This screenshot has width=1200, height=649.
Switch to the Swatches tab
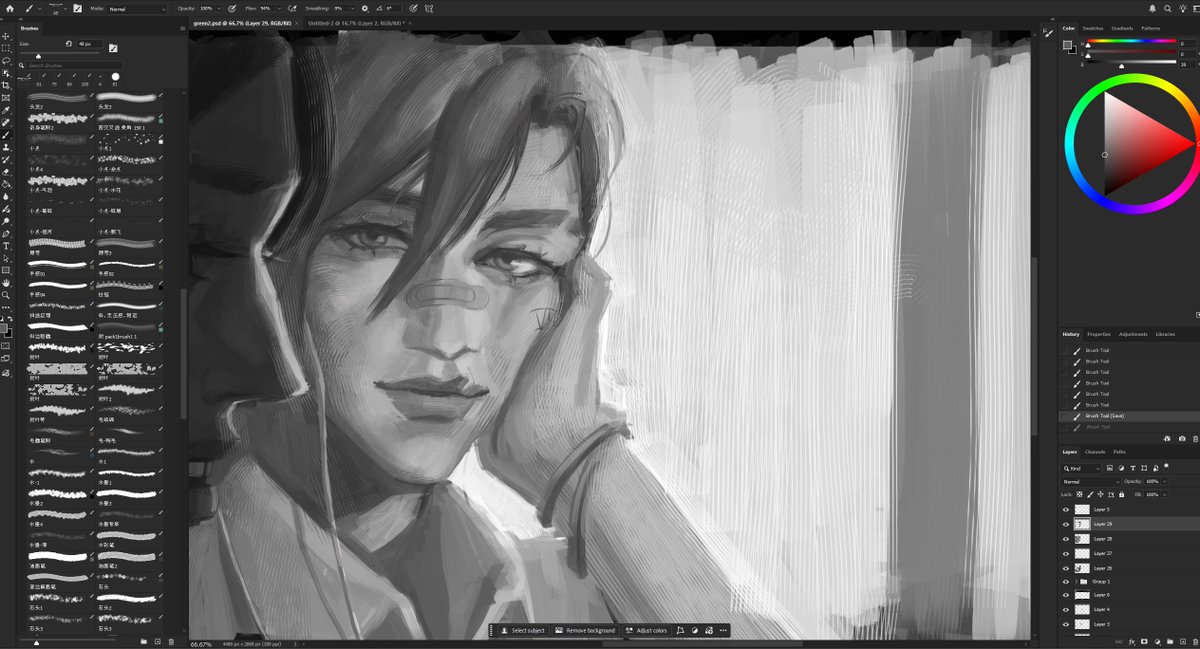[1093, 28]
